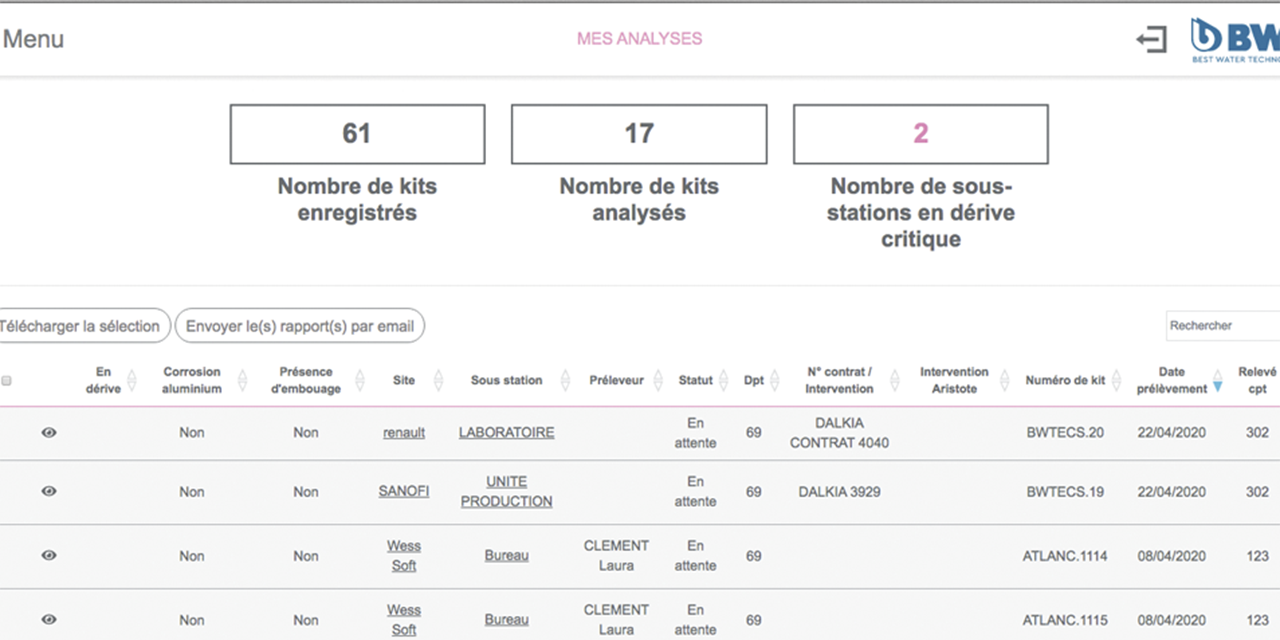Open the LABORATOIRE sous station link
The image size is (1280, 640).
tap(506, 433)
